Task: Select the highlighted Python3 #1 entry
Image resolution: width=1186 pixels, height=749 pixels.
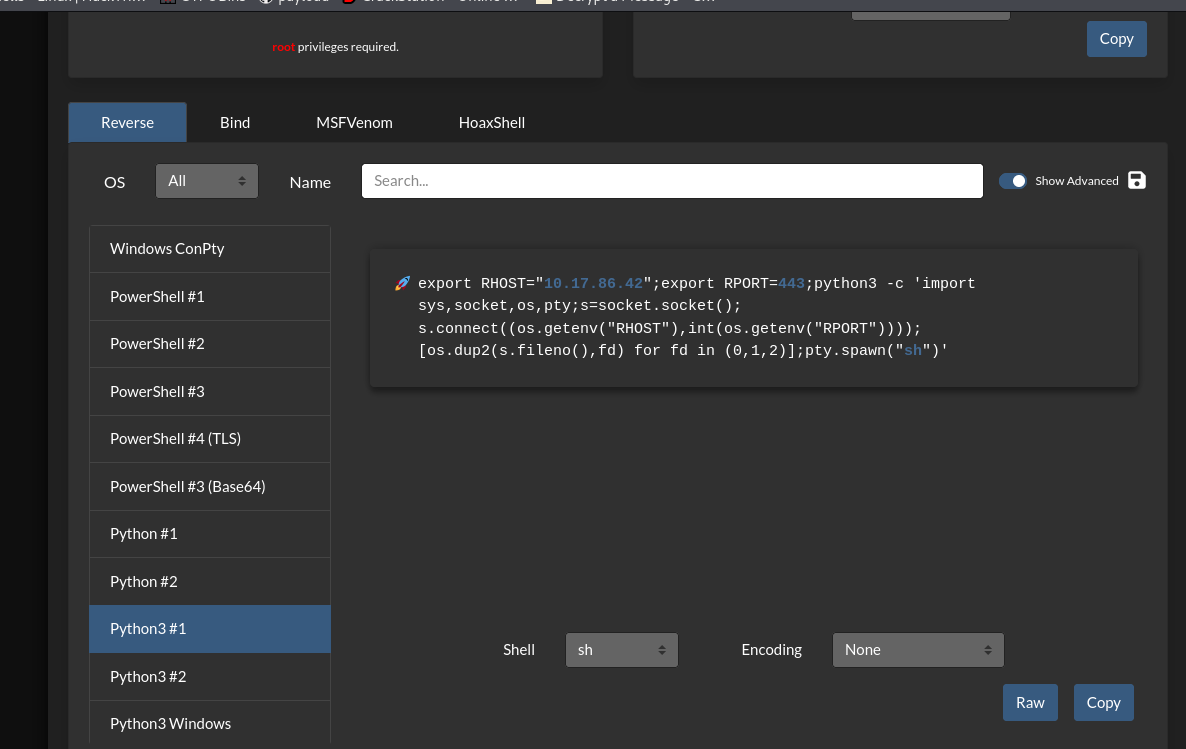Action: coord(210,629)
